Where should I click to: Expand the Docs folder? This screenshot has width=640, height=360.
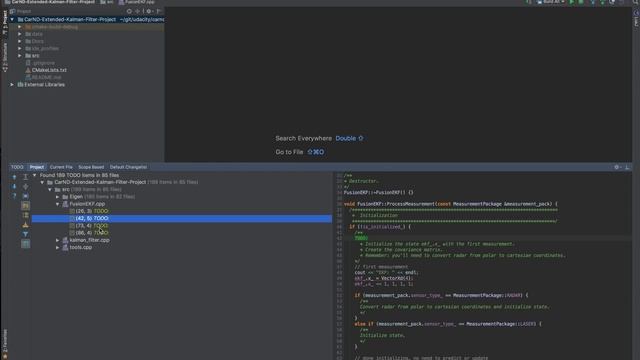(x=20, y=41)
